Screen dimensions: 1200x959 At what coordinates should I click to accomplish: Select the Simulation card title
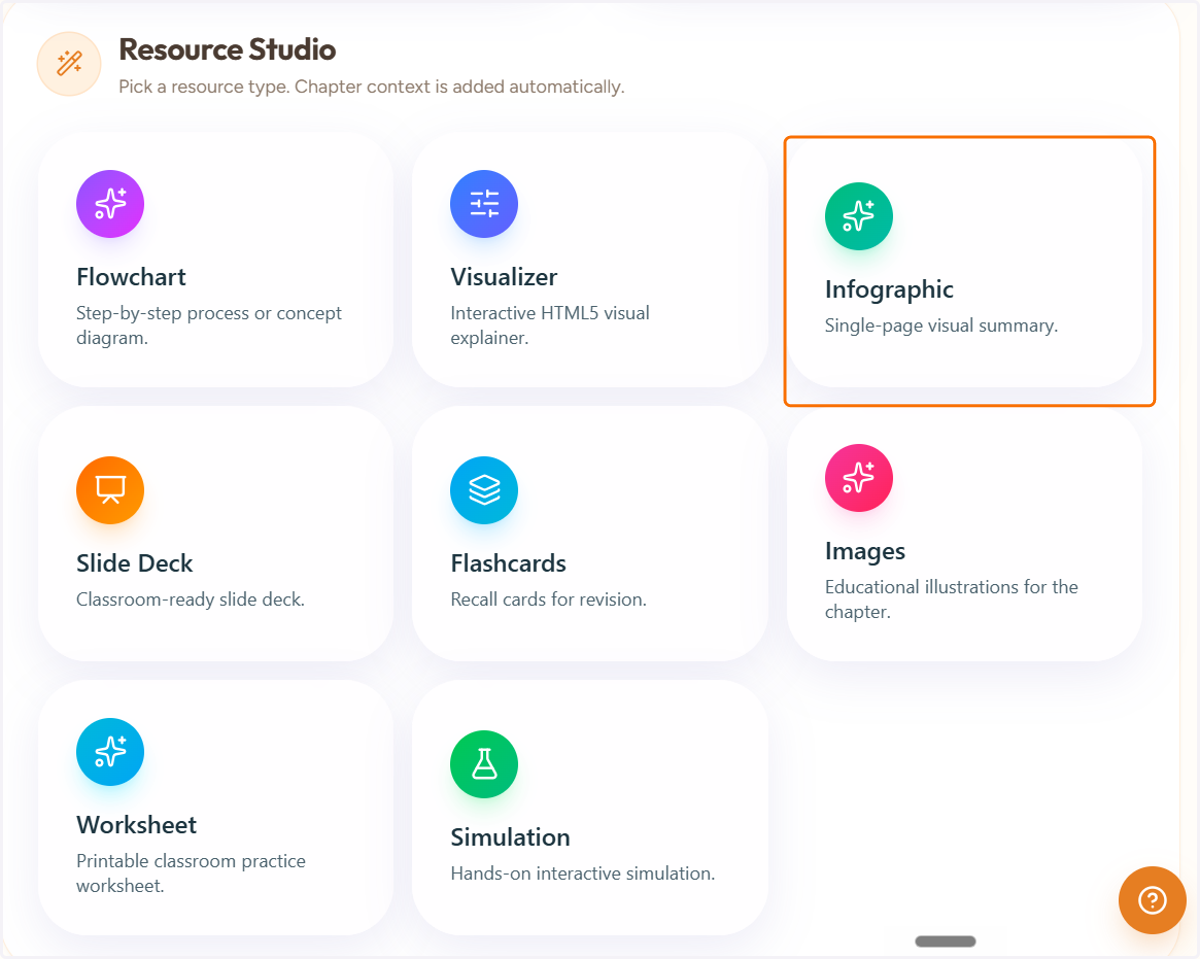(x=510, y=837)
